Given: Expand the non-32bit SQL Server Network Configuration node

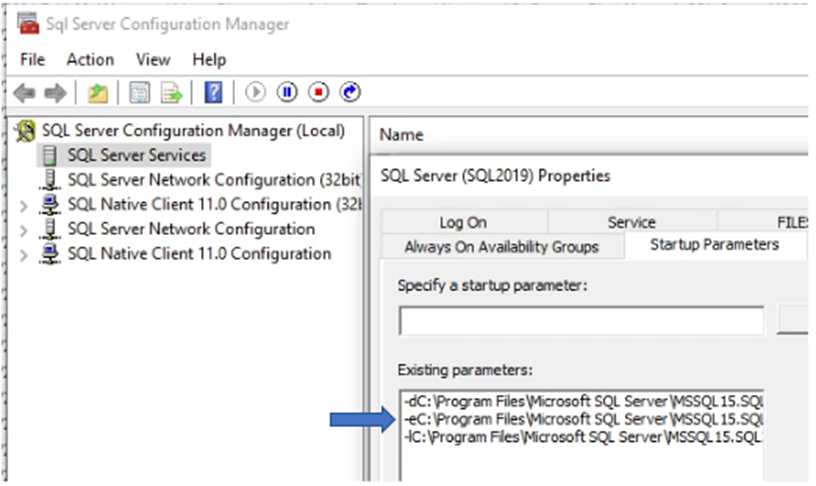Looking at the screenshot, I should click(24, 230).
